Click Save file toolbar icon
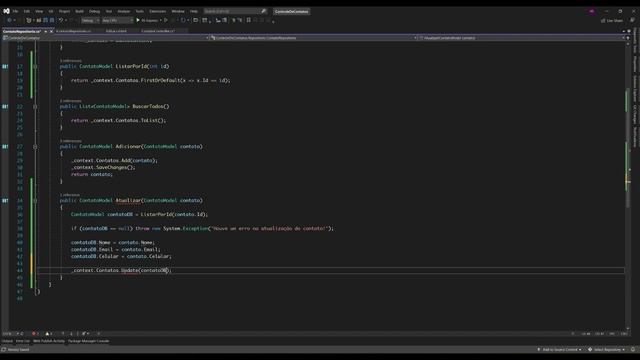This screenshot has width=640, height=360. pos(45,20)
